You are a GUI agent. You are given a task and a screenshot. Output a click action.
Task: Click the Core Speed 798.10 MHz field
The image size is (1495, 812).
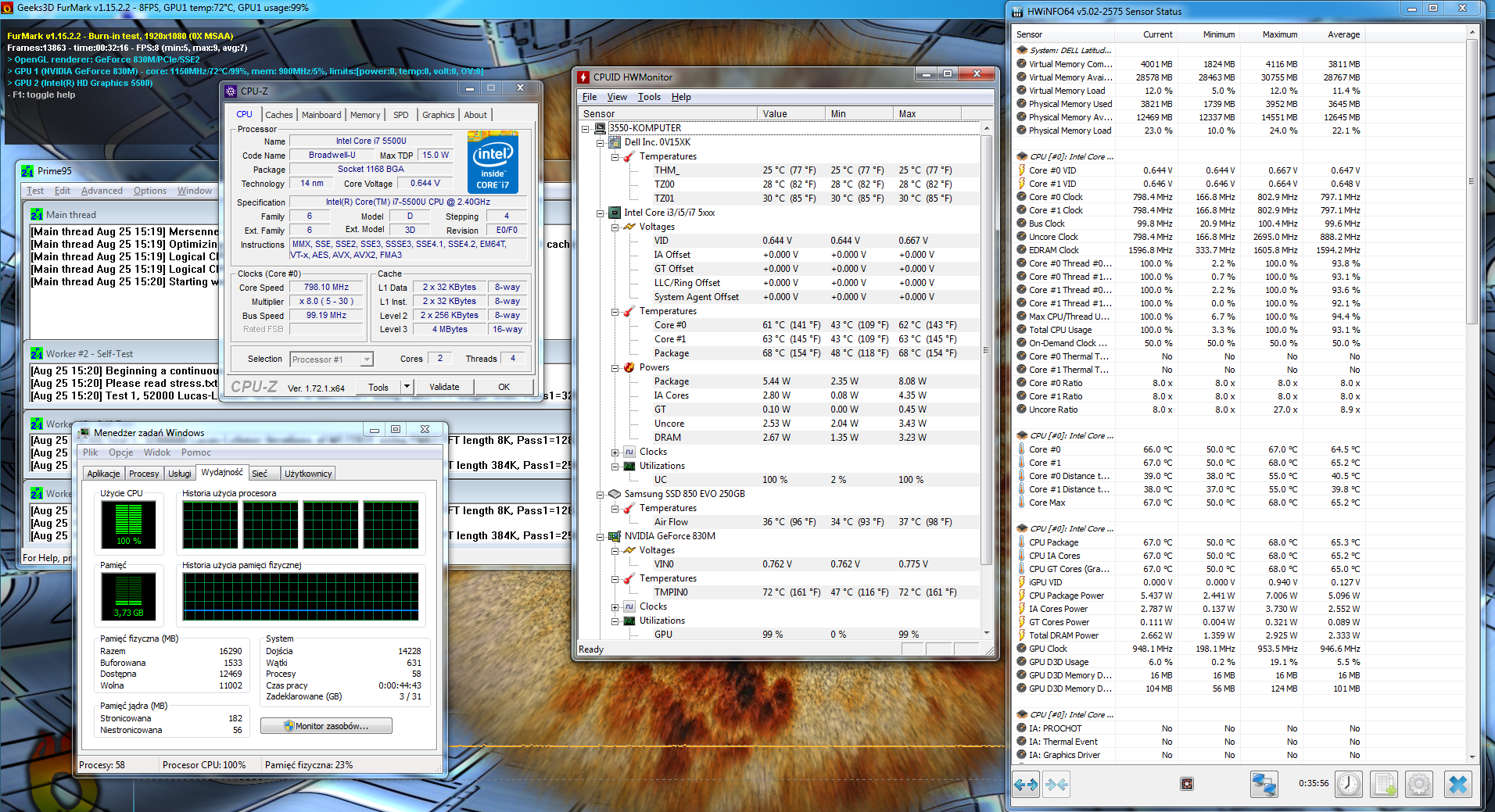(x=327, y=288)
